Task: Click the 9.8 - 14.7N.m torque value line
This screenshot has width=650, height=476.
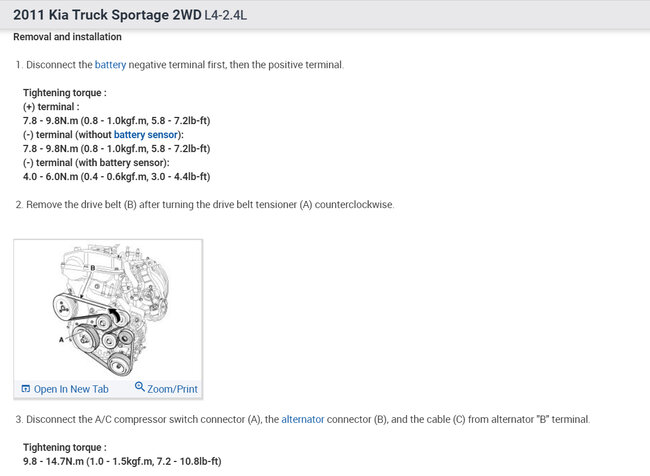Action: click(122, 461)
